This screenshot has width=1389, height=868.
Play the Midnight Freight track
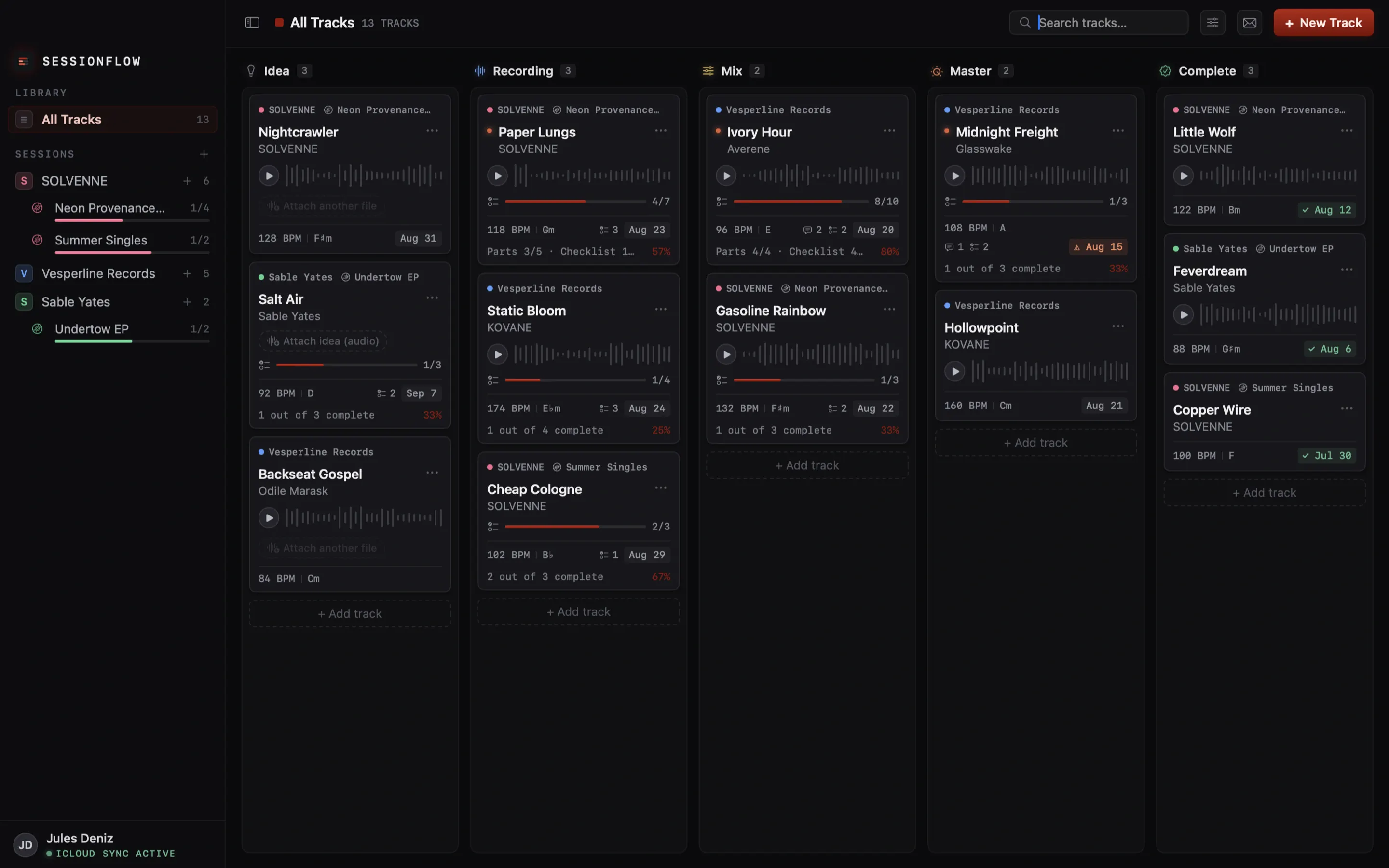(x=954, y=175)
